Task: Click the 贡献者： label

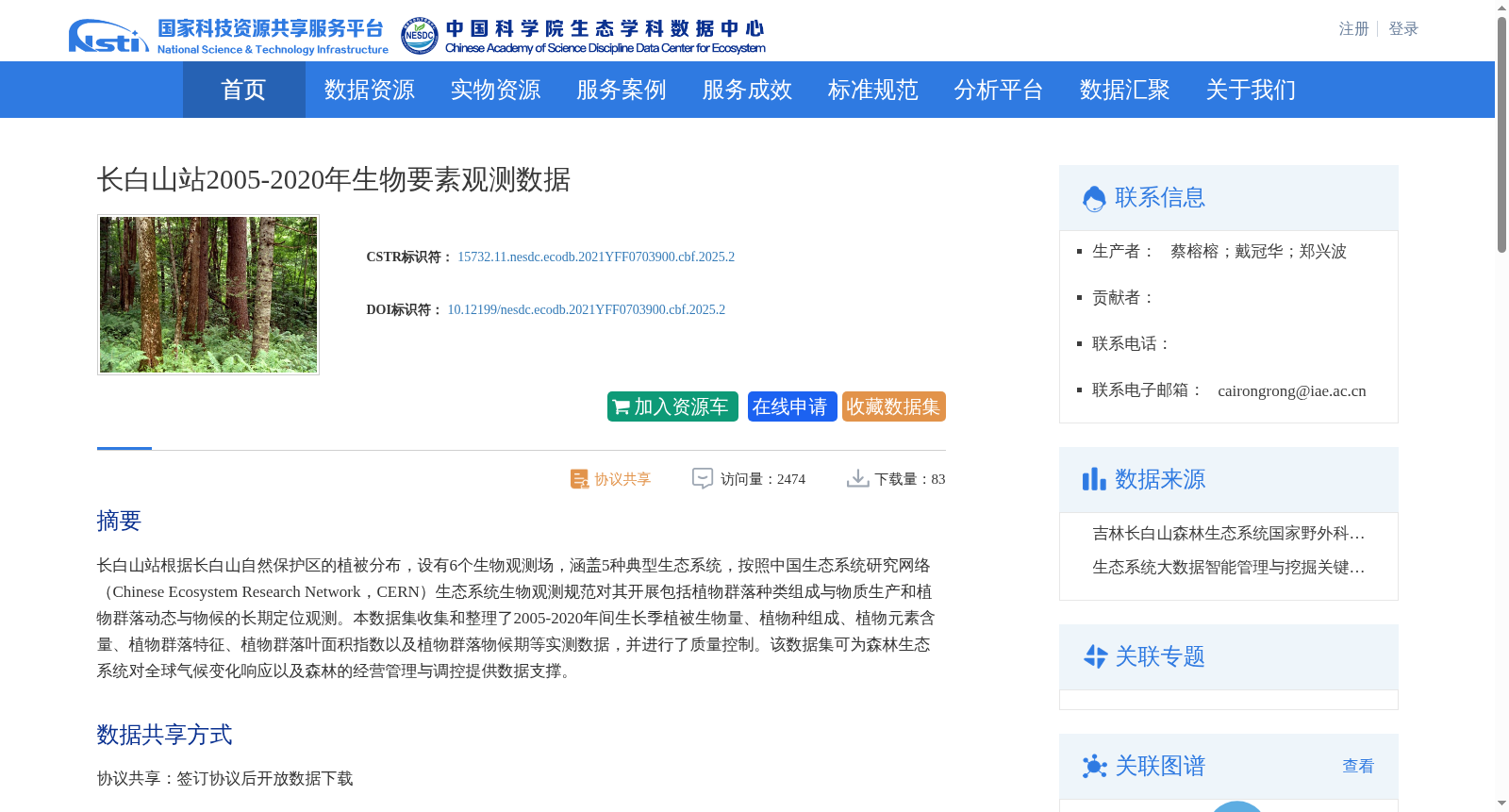Action: tap(1124, 297)
